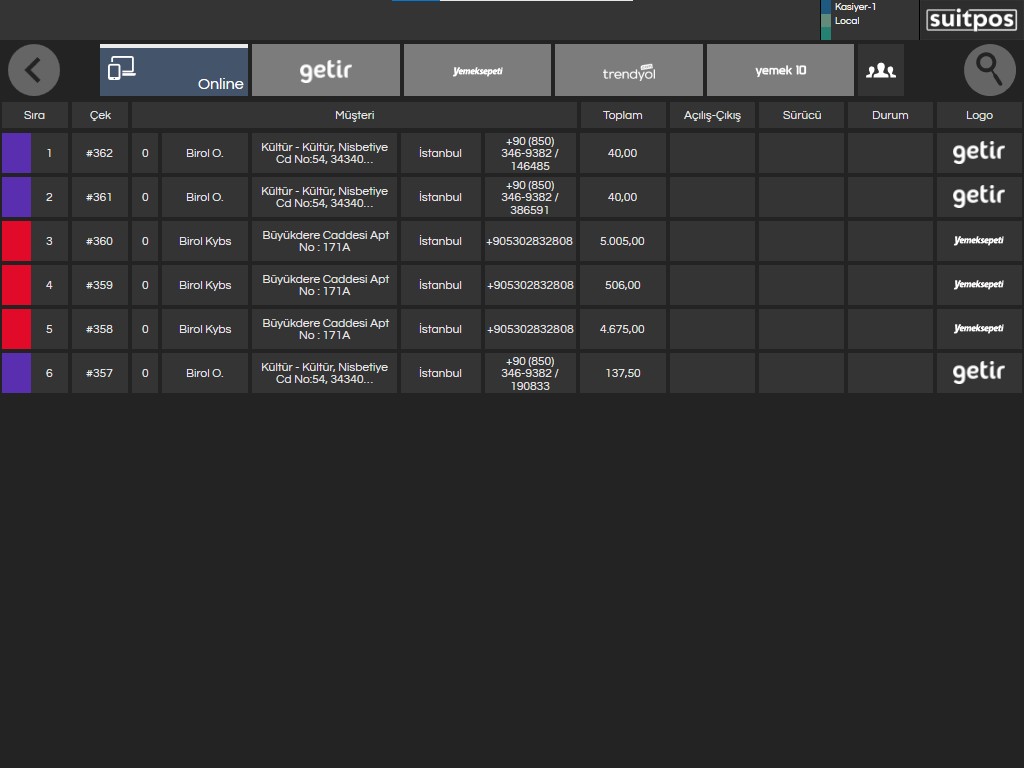Click the red color marker of row 5
This screenshot has width=1024, height=768.
tap(16, 328)
